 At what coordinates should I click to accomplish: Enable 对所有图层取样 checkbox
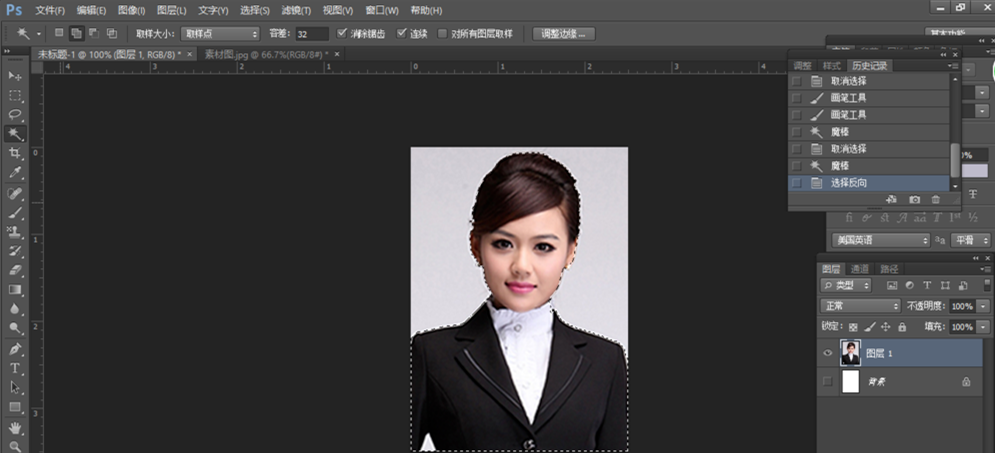click(443, 33)
